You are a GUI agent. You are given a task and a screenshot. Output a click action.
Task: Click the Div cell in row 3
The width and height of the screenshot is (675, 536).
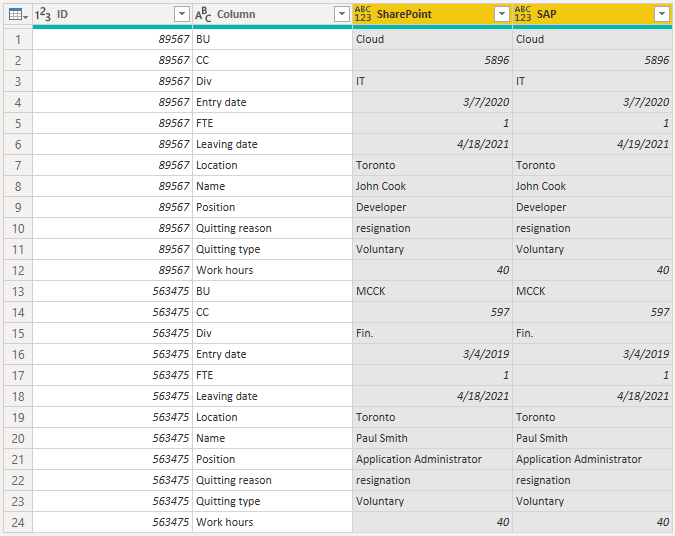pos(272,81)
